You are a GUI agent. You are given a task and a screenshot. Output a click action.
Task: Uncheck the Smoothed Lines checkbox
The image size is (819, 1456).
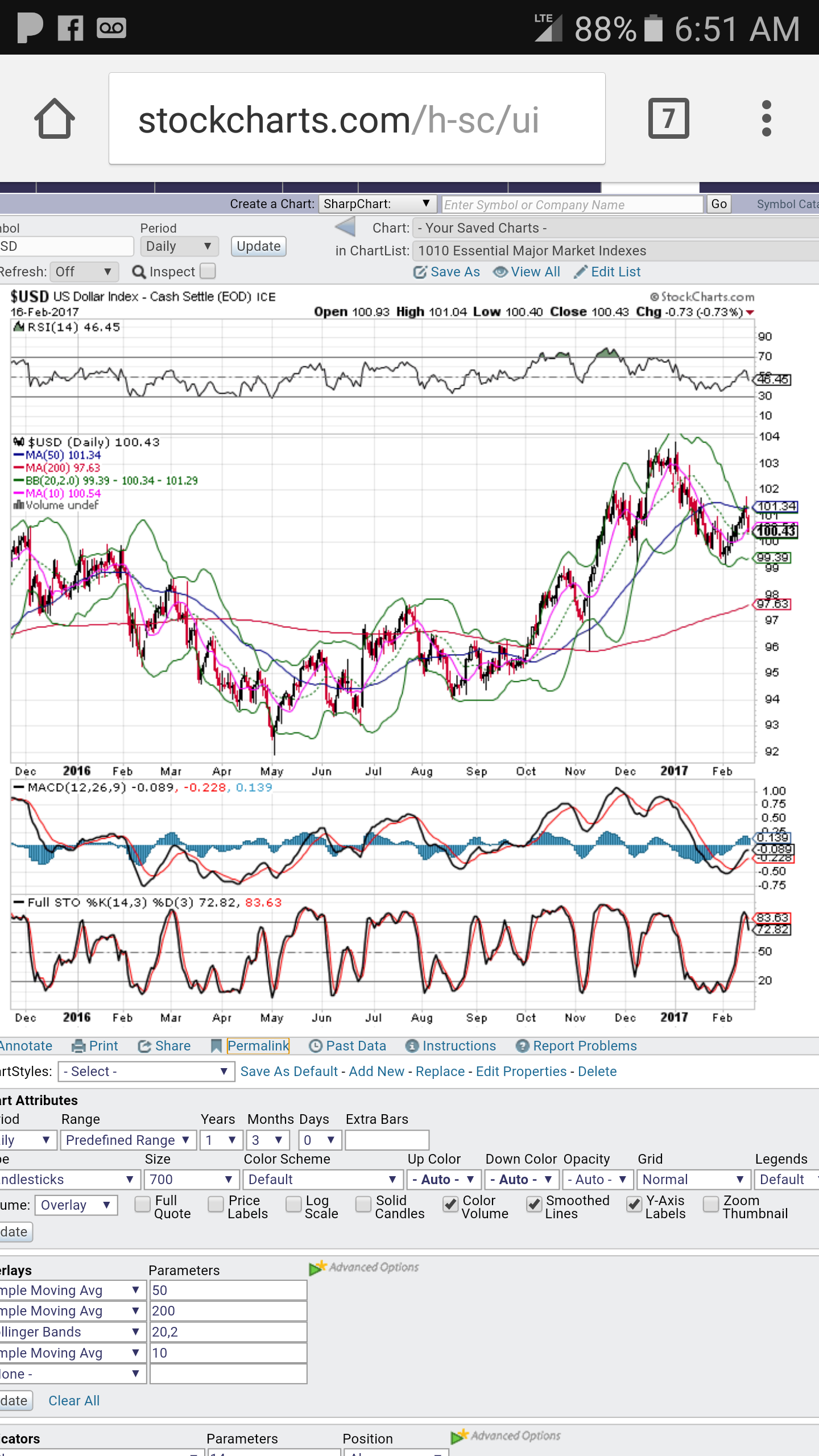tap(533, 1204)
